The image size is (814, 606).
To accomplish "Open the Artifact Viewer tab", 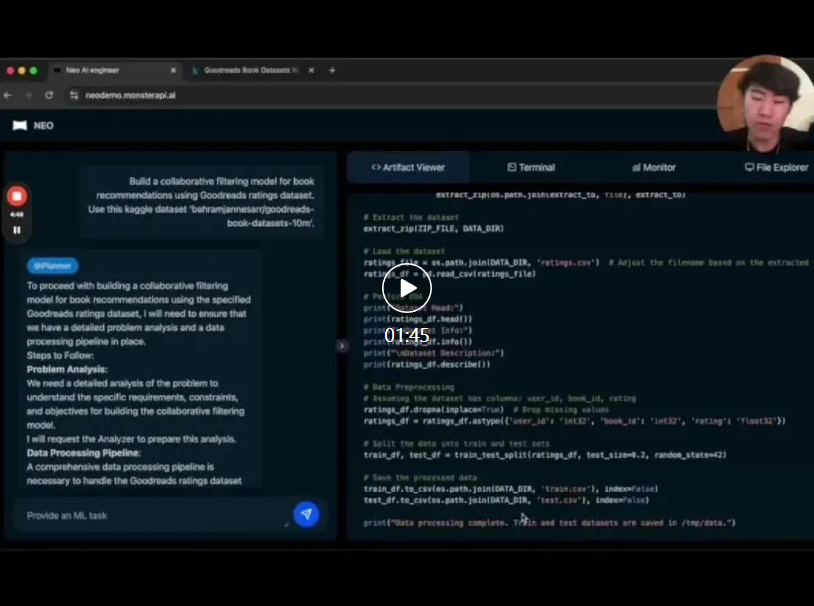I will (x=408, y=167).
